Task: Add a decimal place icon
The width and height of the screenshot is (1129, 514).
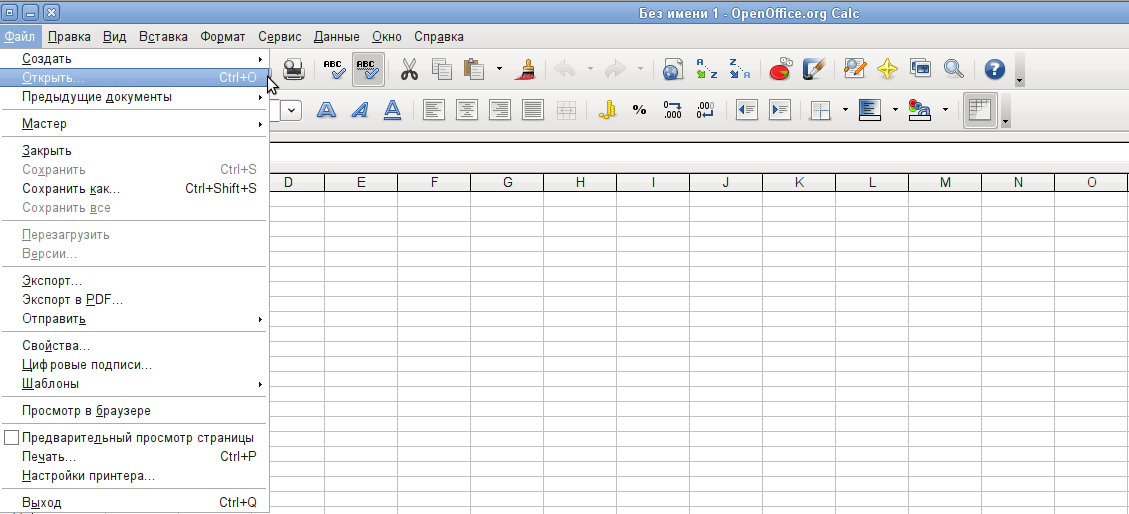Action: (673, 110)
